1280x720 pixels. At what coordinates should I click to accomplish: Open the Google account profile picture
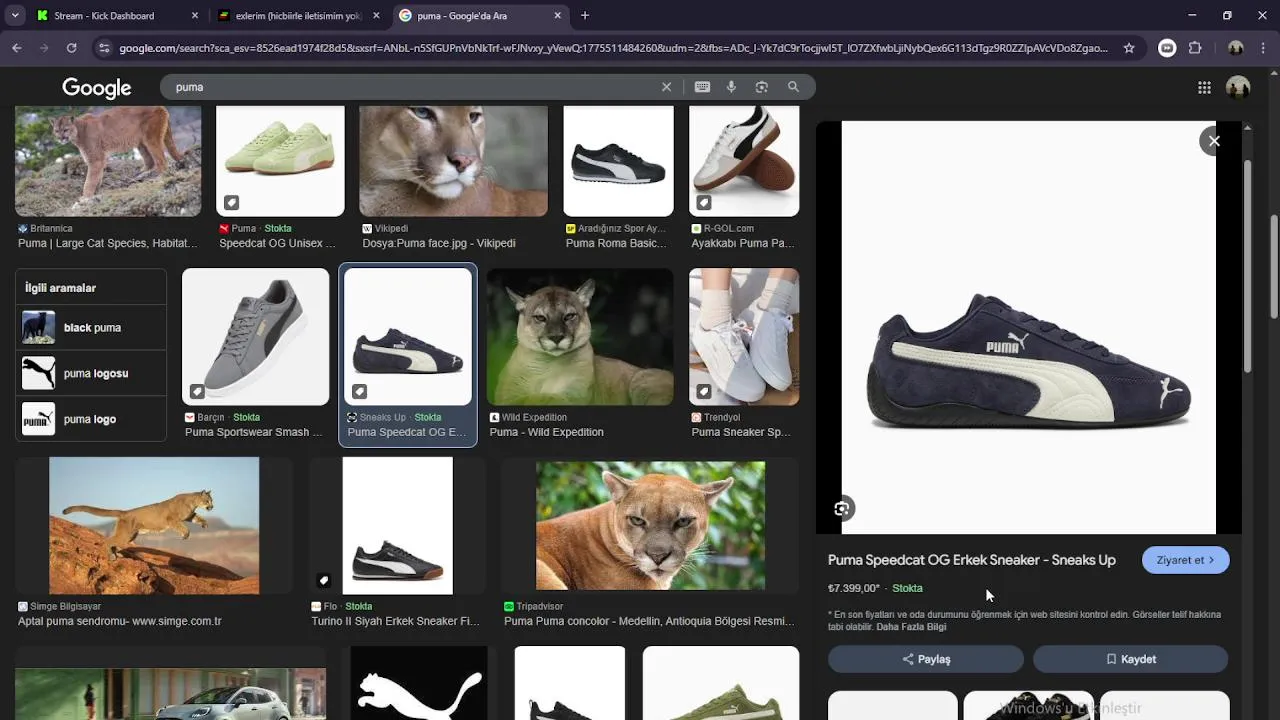(x=1238, y=87)
